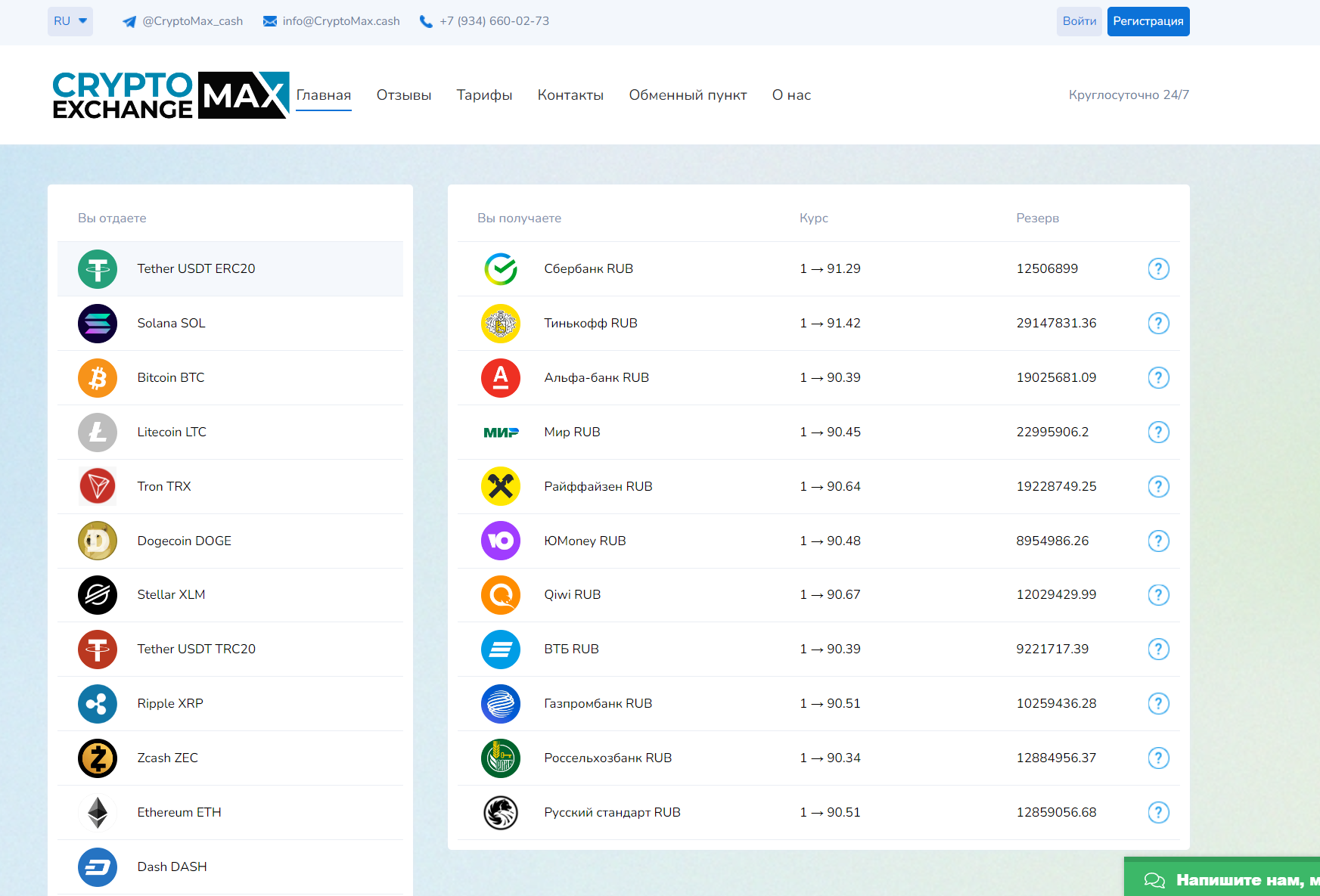Open the Напишите нам chat widget

(1222, 877)
